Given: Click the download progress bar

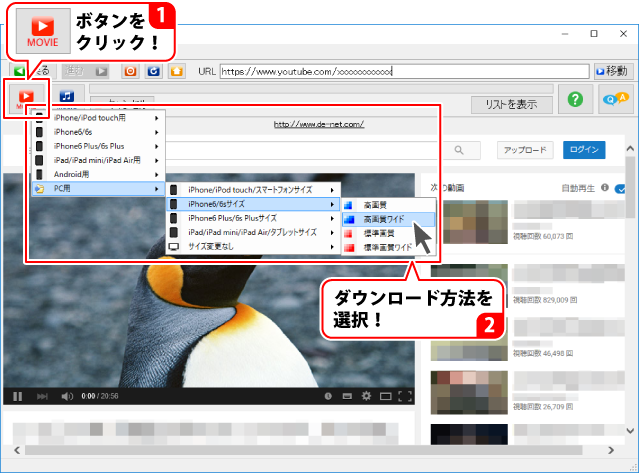Looking at the screenshot, I should pos(321,89).
